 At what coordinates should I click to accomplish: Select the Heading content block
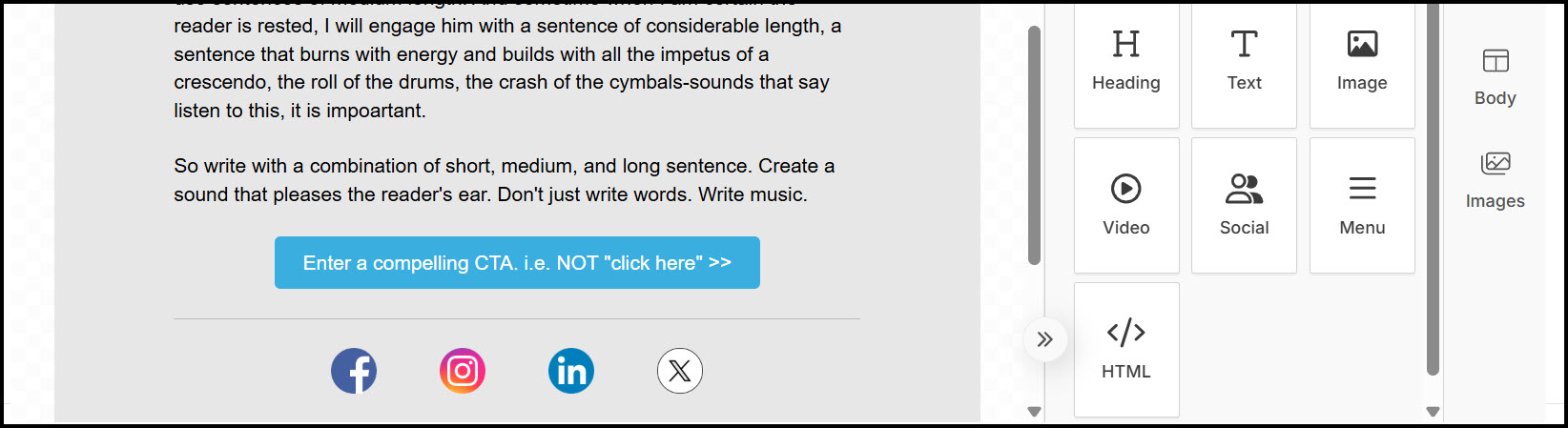pyautogui.click(x=1126, y=65)
